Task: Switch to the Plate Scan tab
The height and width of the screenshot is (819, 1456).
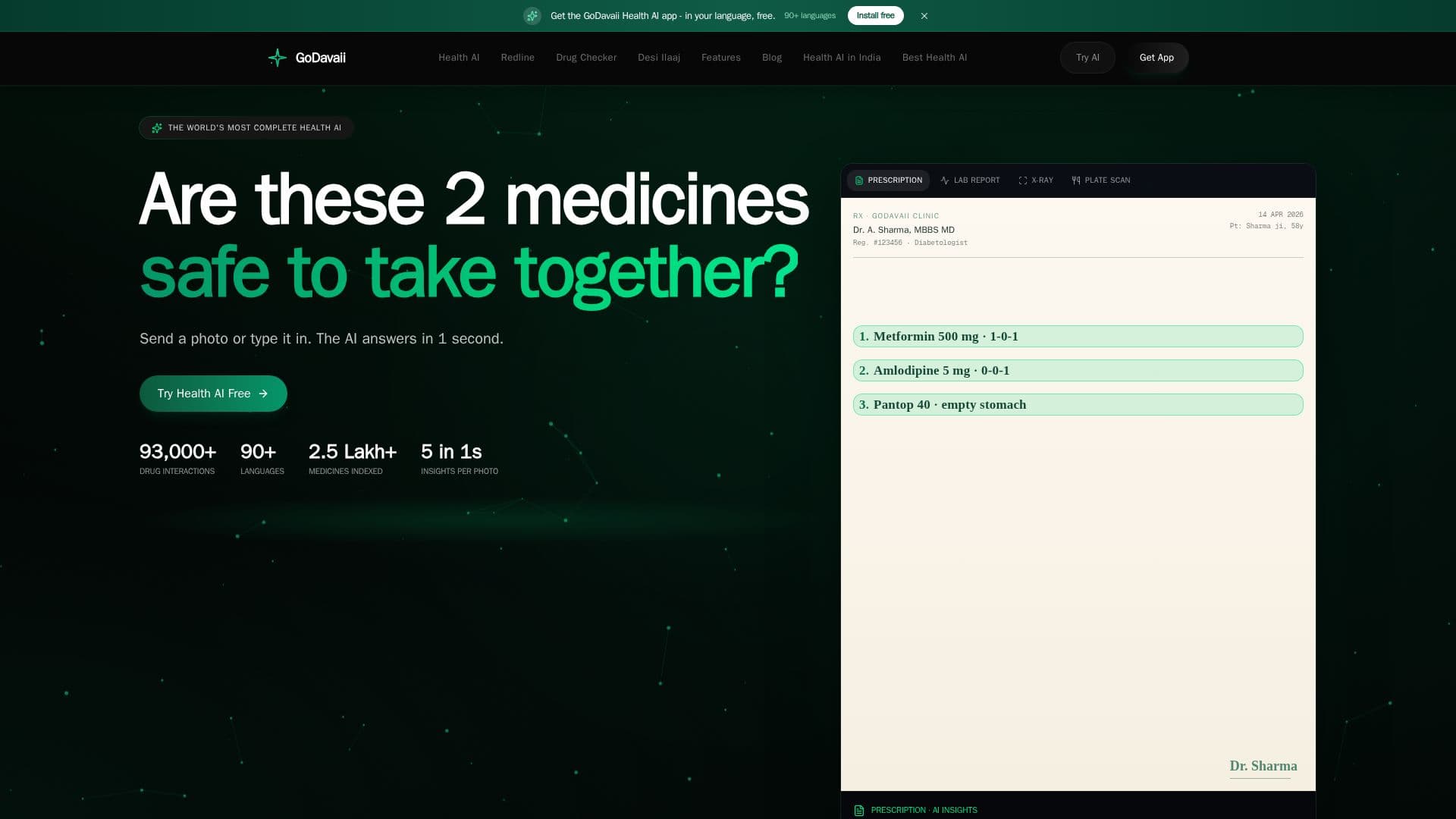Action: (1101, 180)
